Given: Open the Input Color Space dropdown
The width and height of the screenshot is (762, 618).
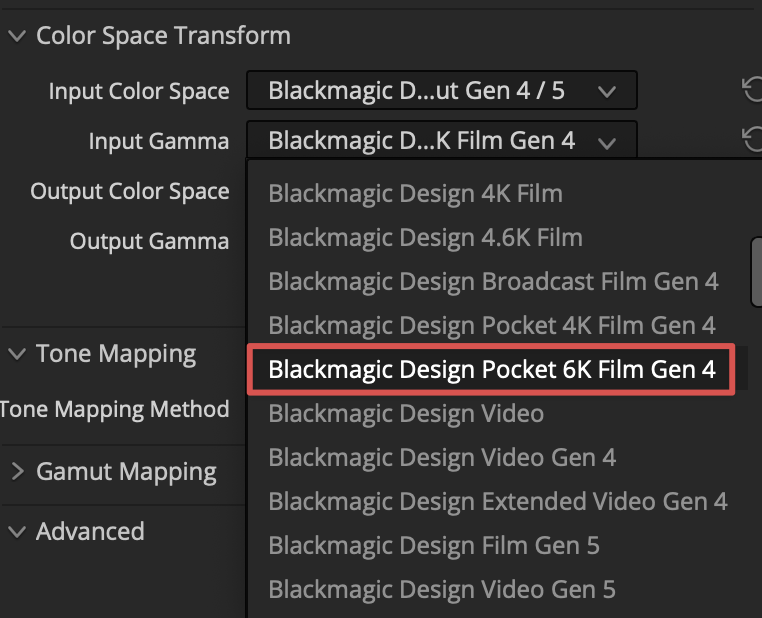Looking at the screenshot, I should [442, 90].
